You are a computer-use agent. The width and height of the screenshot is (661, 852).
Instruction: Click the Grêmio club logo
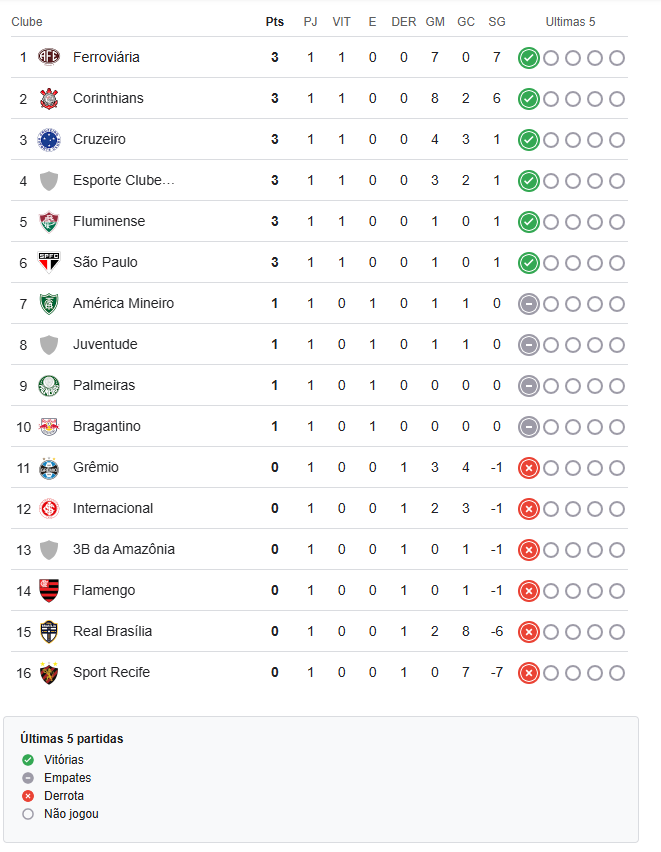pos(49,468)
